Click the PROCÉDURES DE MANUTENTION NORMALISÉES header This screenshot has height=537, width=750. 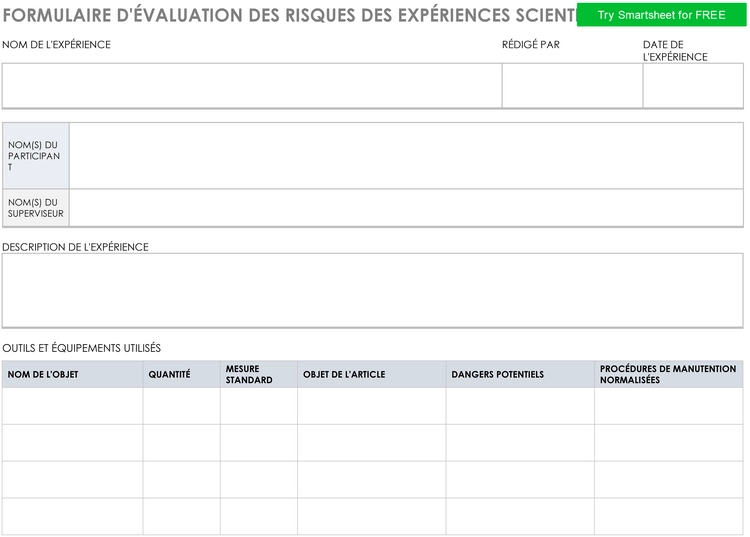pos(669,374)
